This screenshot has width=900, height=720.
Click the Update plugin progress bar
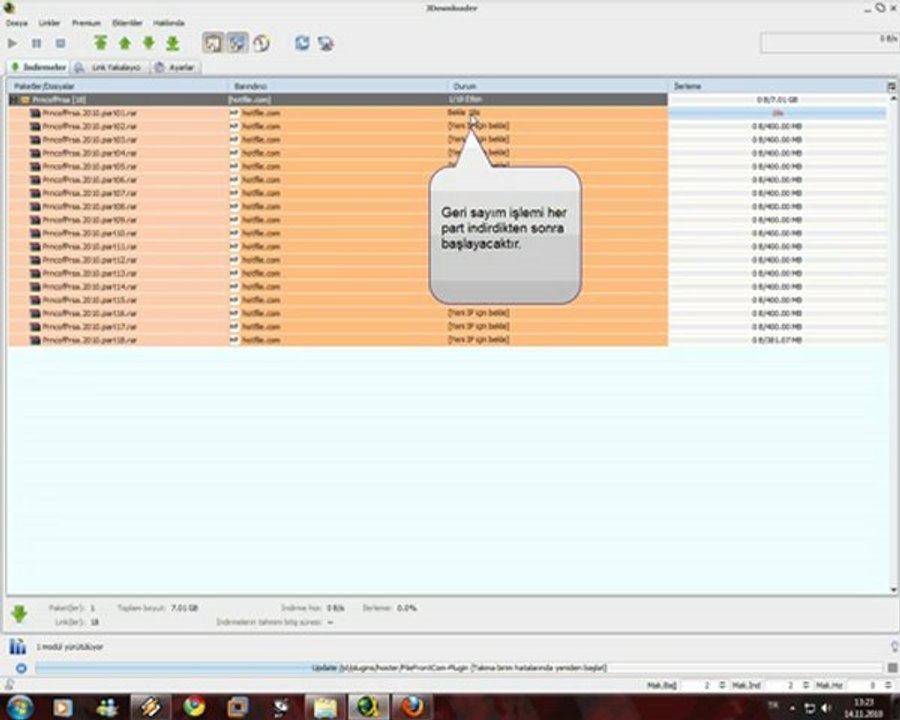(x=459, y=668)
